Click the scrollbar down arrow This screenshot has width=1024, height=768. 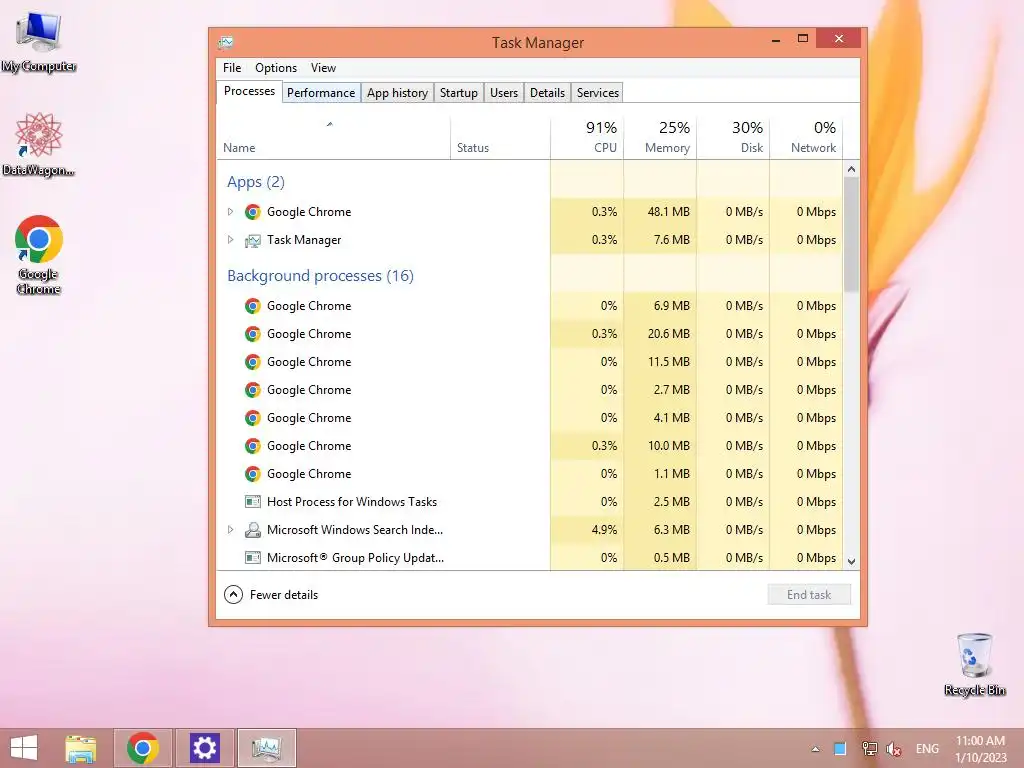(x=851, y=561)
